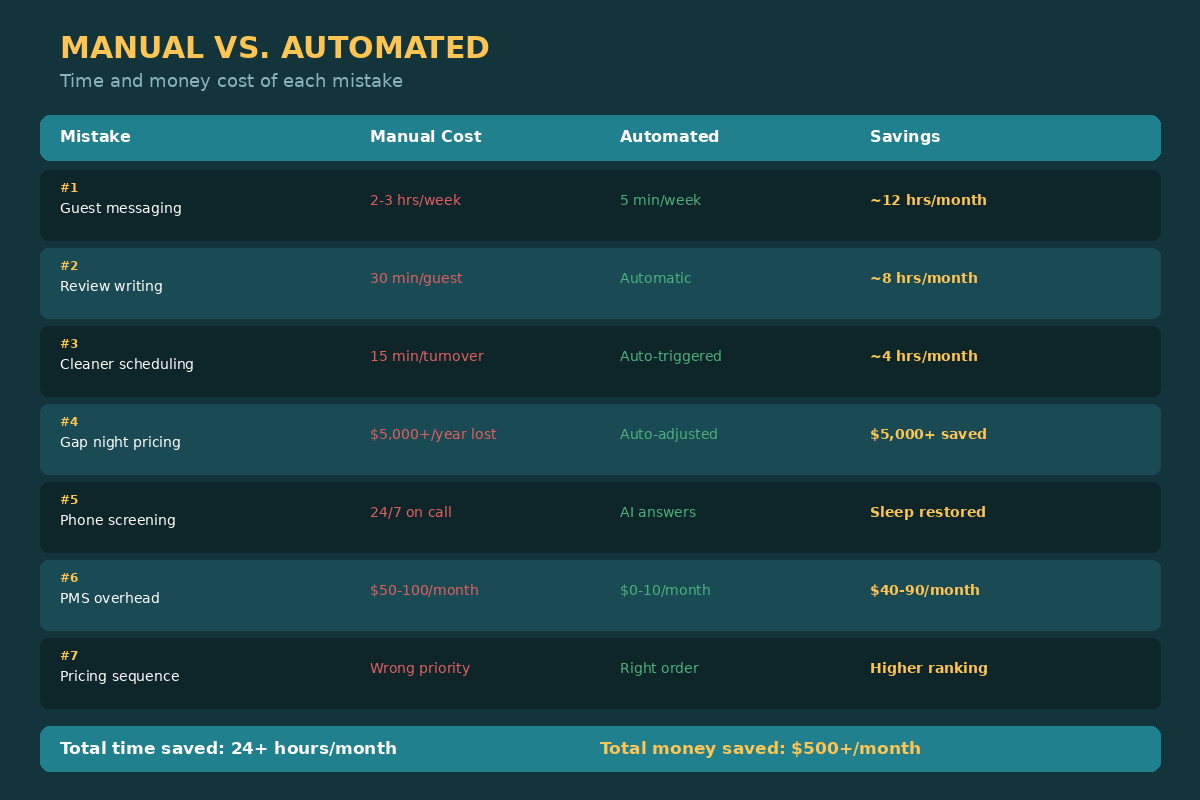Click the 'Right order' value
The height and width of the screenshot is (800, 1200).
pos(659,668)
